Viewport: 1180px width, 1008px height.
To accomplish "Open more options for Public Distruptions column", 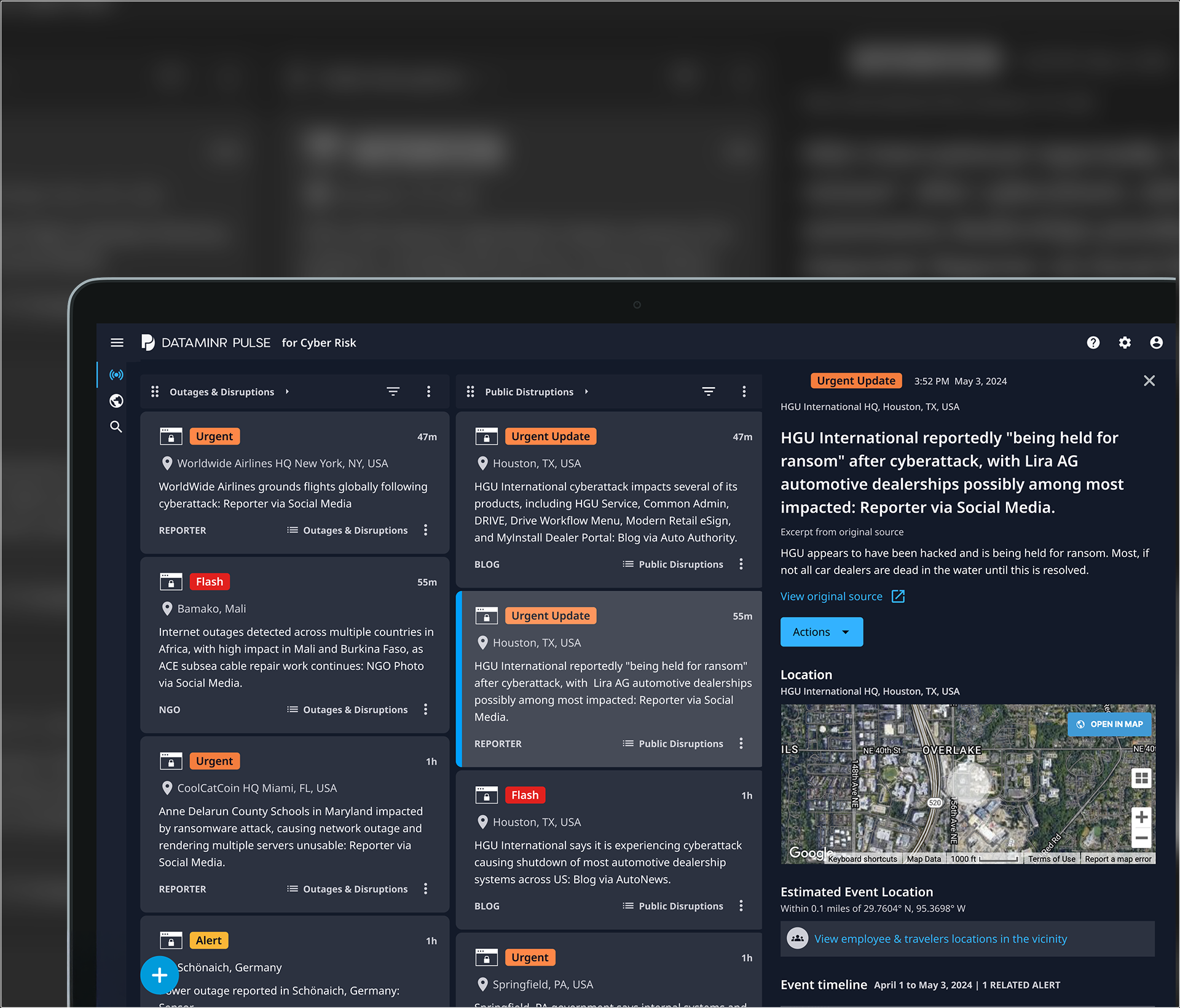I will [744, 392].
